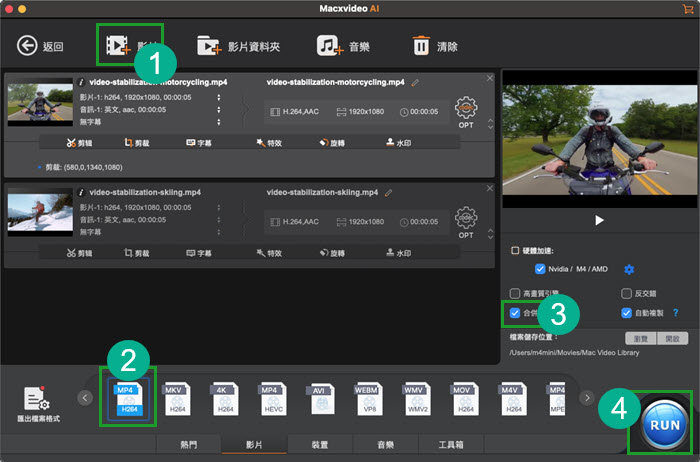Image resolution: width=700 pixels, height=462 pixels.
Task: Toggle Nvidia / M4 / AMD checkbox
Action: pyautogui.click(x=540, y=269)
